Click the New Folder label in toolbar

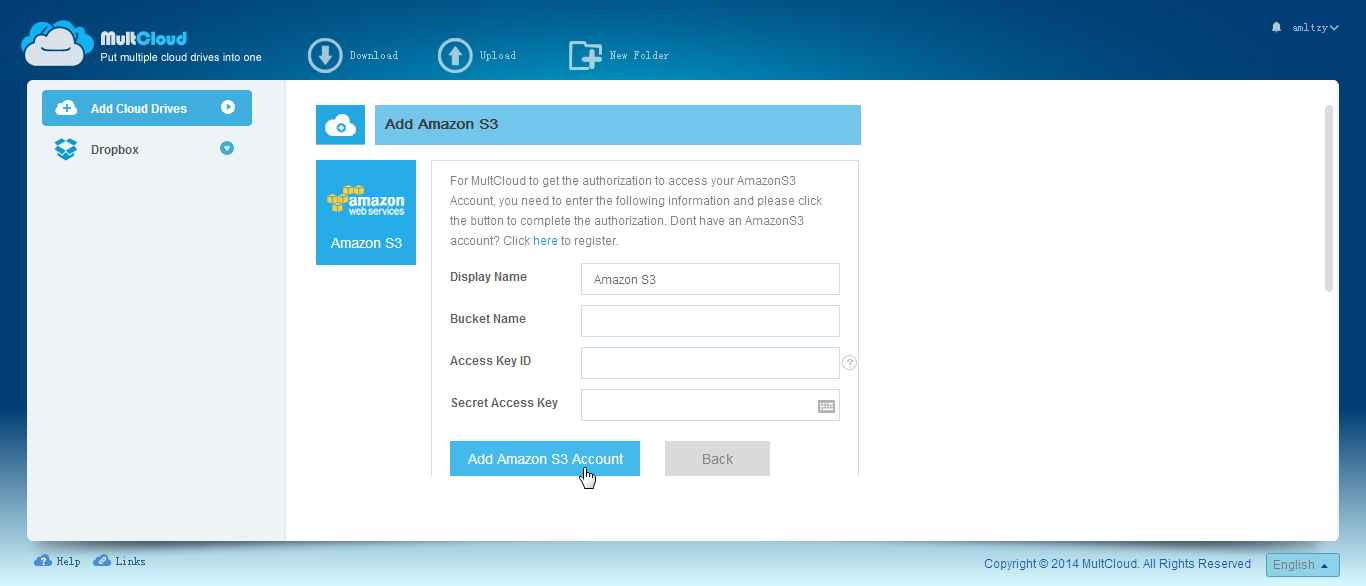pyautogui.click(x=640, y=56)
